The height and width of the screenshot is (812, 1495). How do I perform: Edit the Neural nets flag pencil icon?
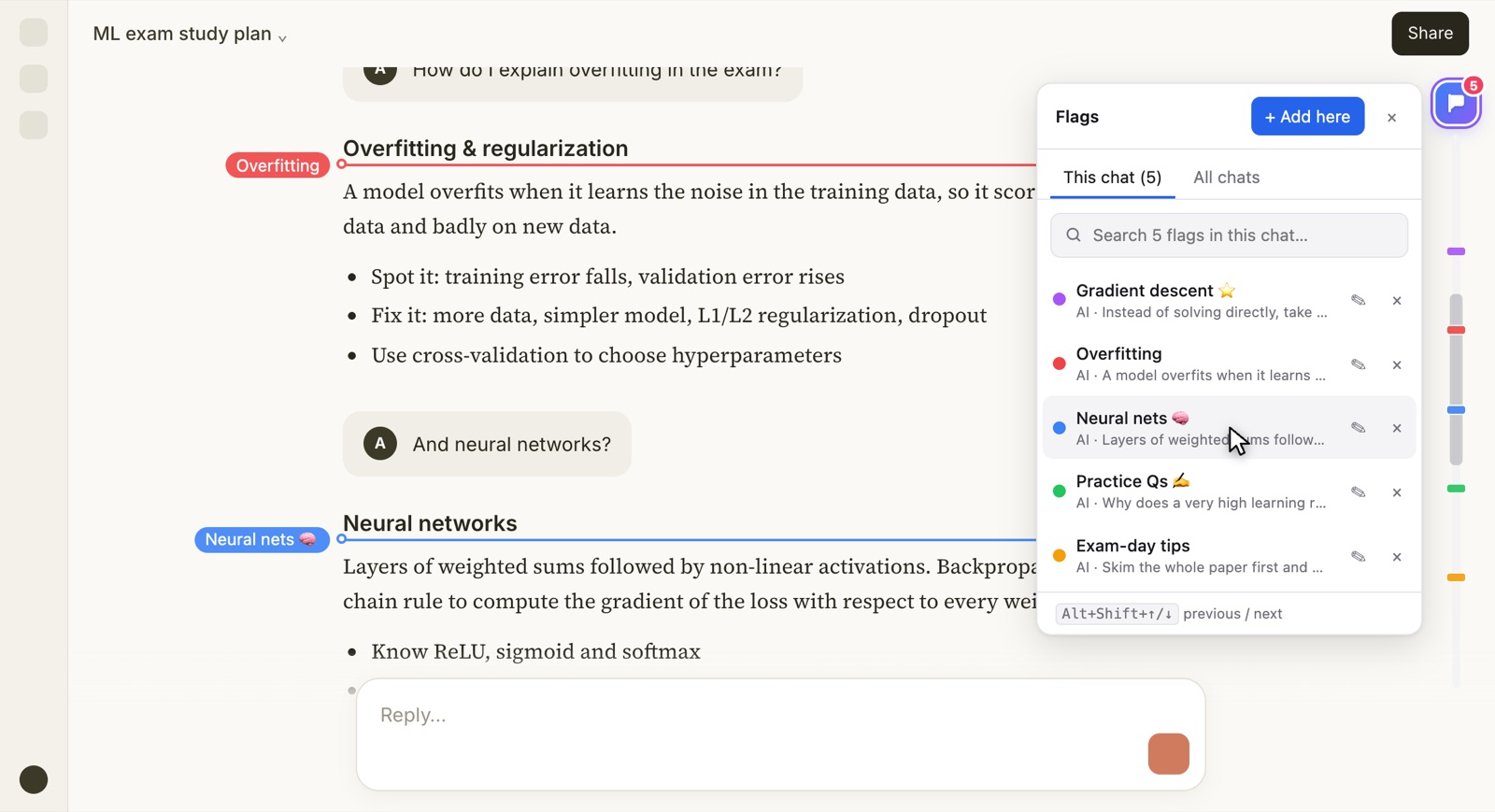pos(1359,428)
